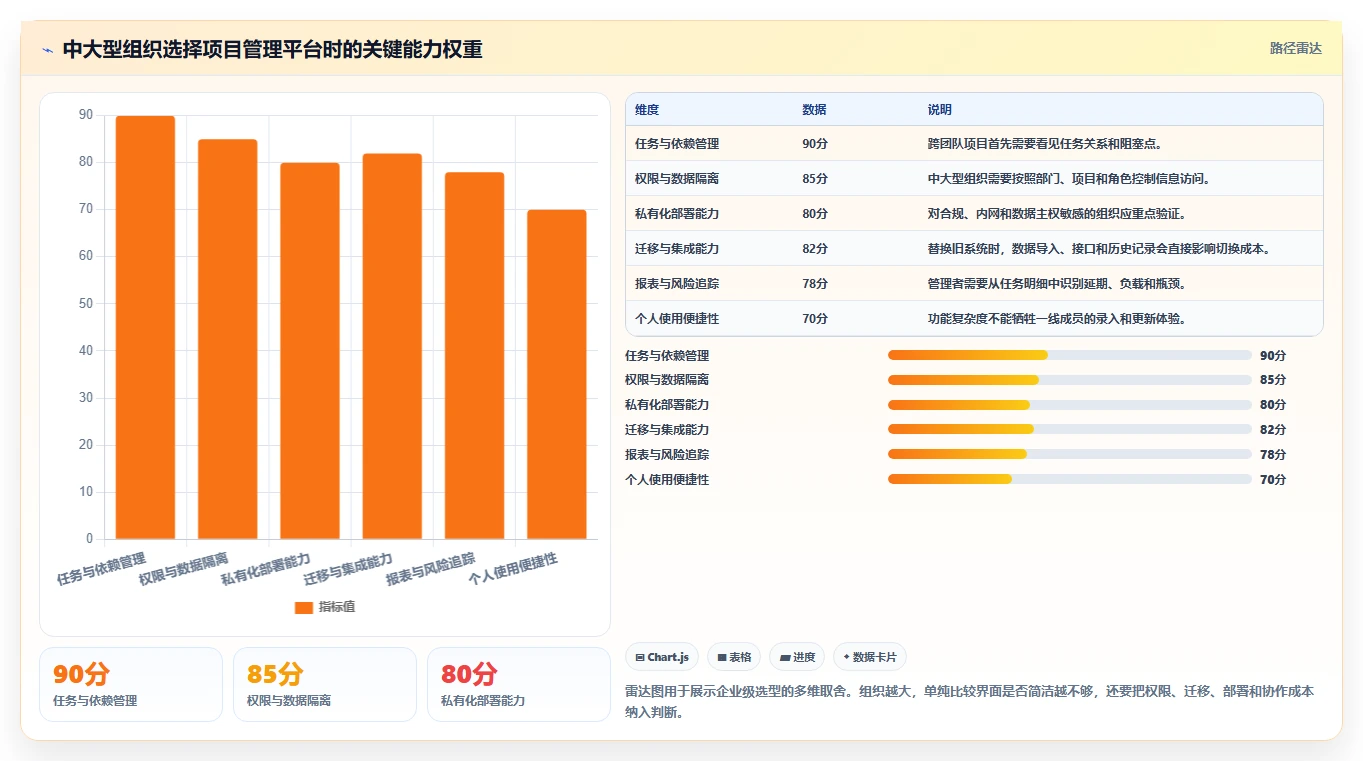Open the 85分 权限与数据隔离 data card
The image size is (1363, 761).
pyautogui.click(x=325, y=684)
